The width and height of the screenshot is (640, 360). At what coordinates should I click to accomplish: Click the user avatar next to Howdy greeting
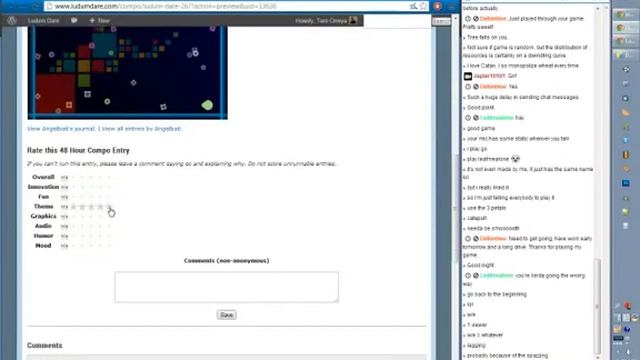click(353, 20)
